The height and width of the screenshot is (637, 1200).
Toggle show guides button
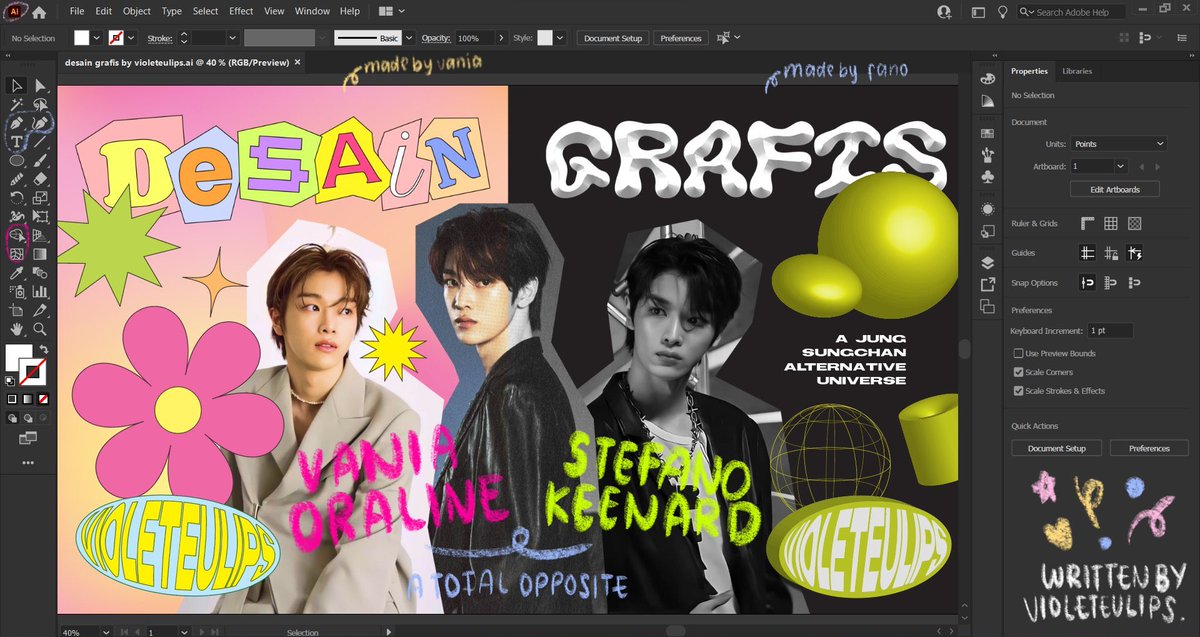1088,253
